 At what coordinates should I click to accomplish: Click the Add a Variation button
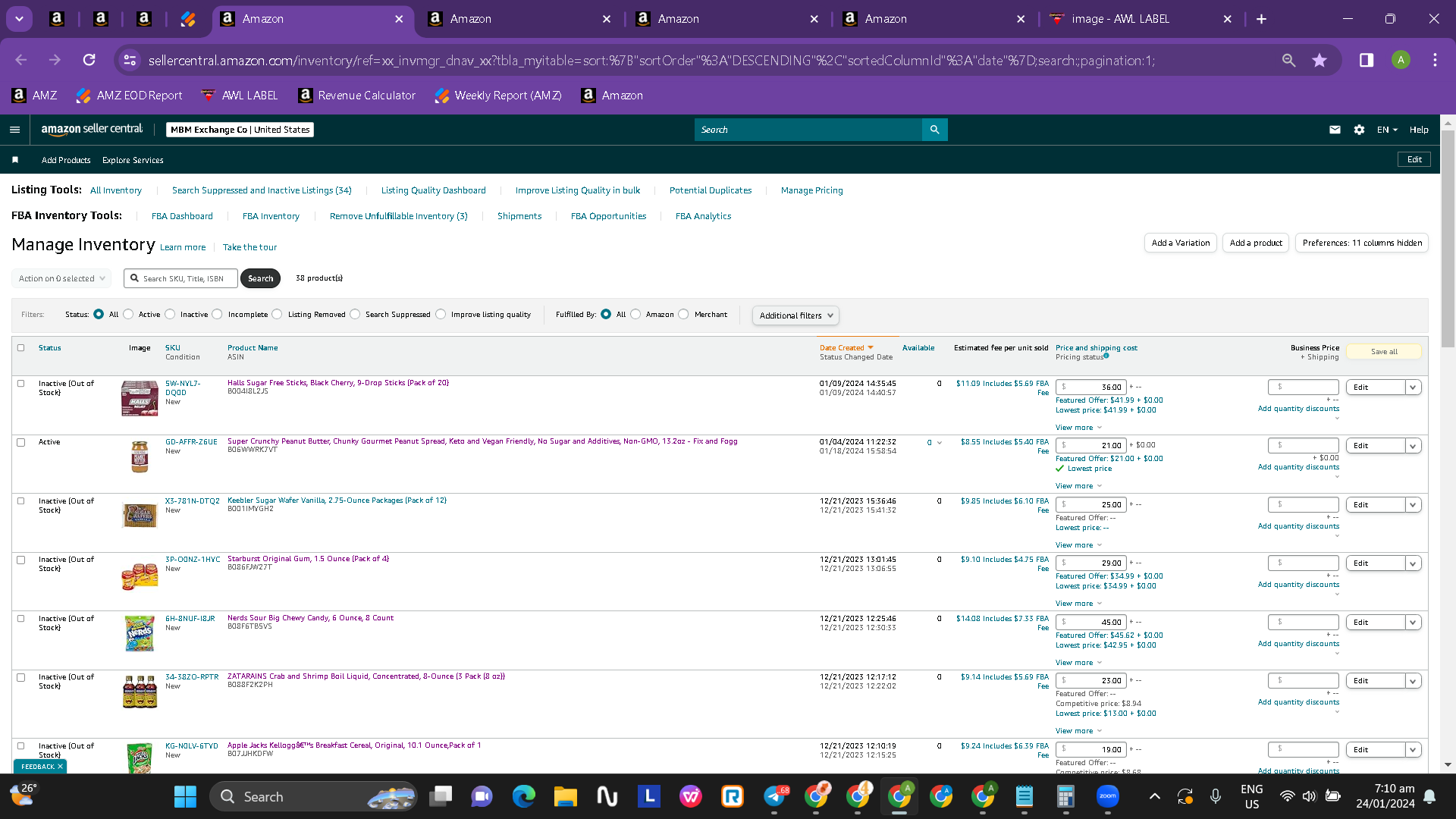coord(1181,243)
